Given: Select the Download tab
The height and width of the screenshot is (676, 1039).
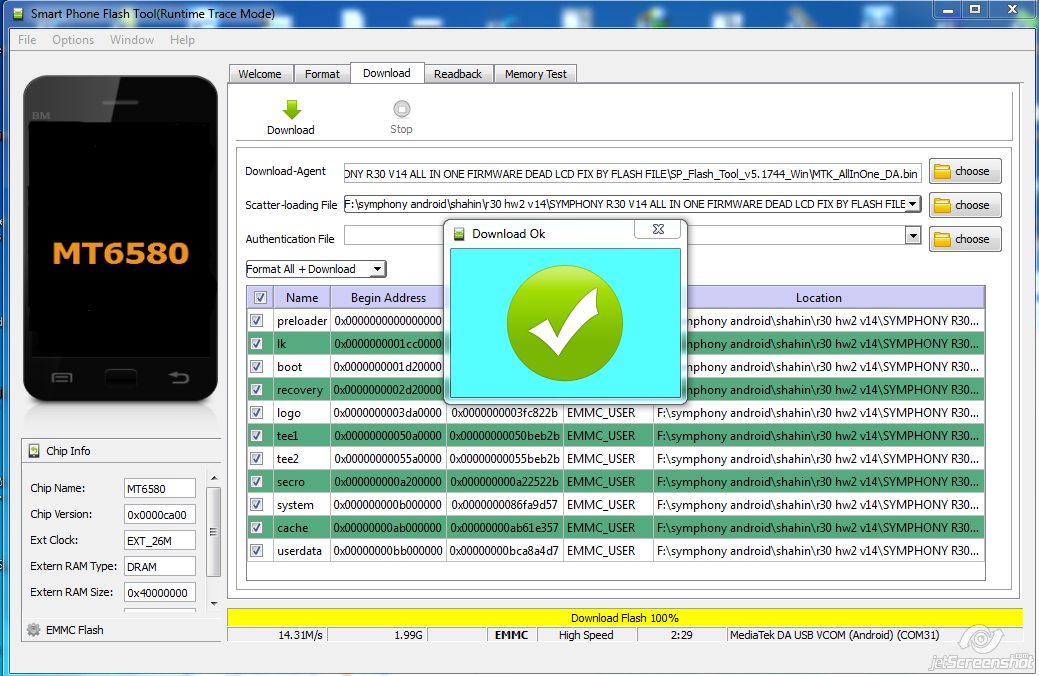Looking at the screenshot, I should coord(387,73).
